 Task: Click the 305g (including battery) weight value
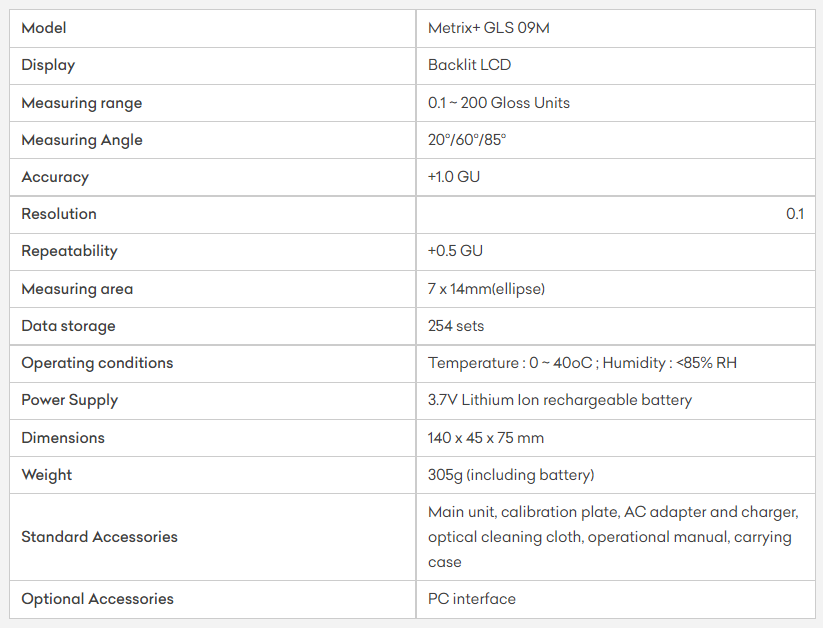point(511,475)
